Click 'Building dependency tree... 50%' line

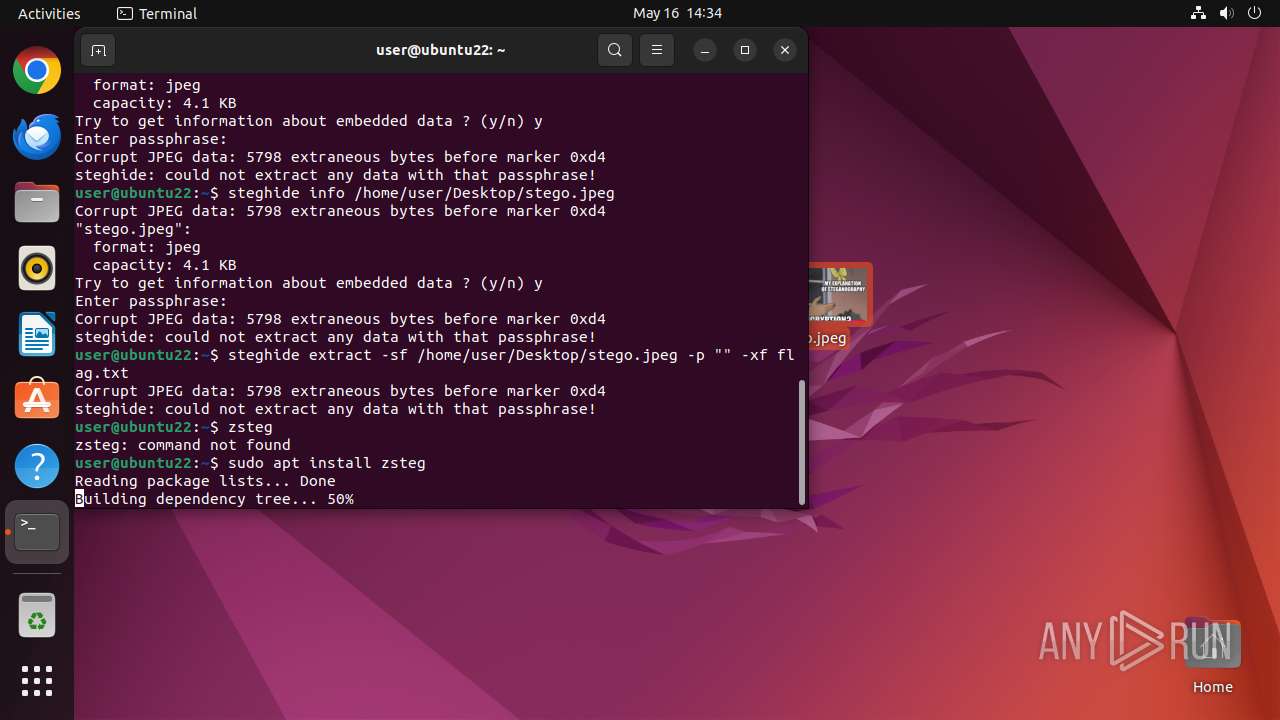click(214, 499)
